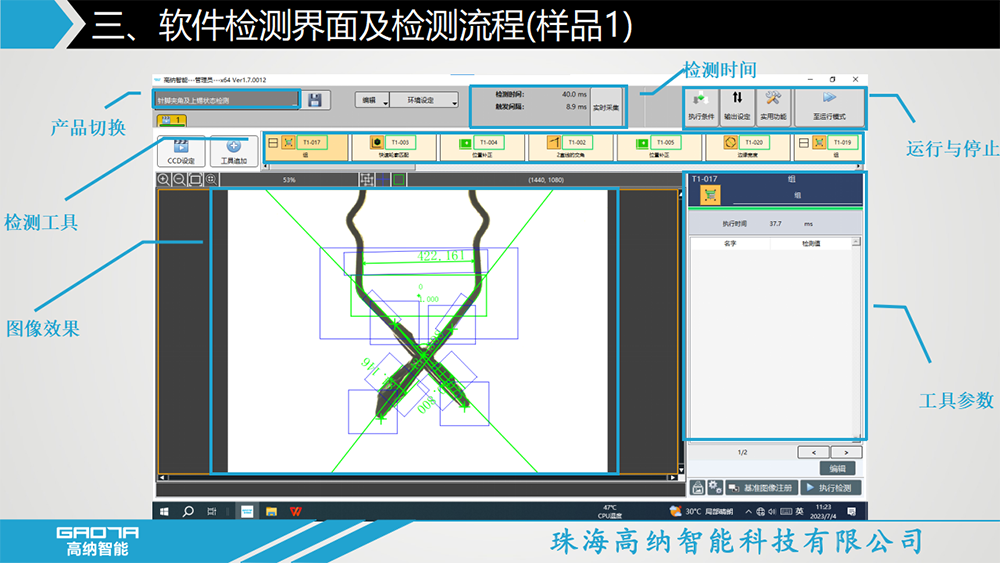Open the 编辑 dropdown menu

click(372, 100)
